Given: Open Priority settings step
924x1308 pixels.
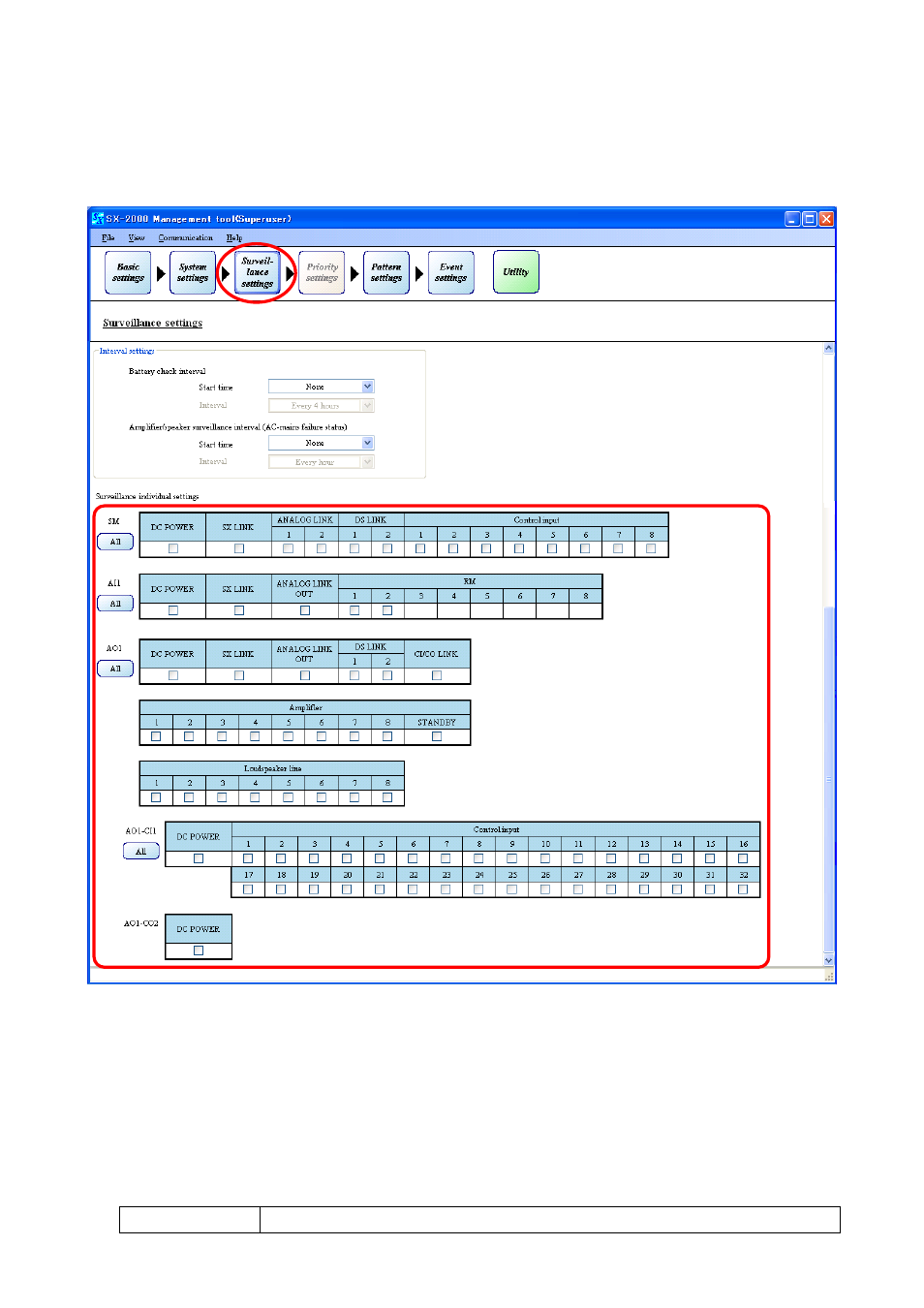Looking at the screenshot, I should click(322, 272).
